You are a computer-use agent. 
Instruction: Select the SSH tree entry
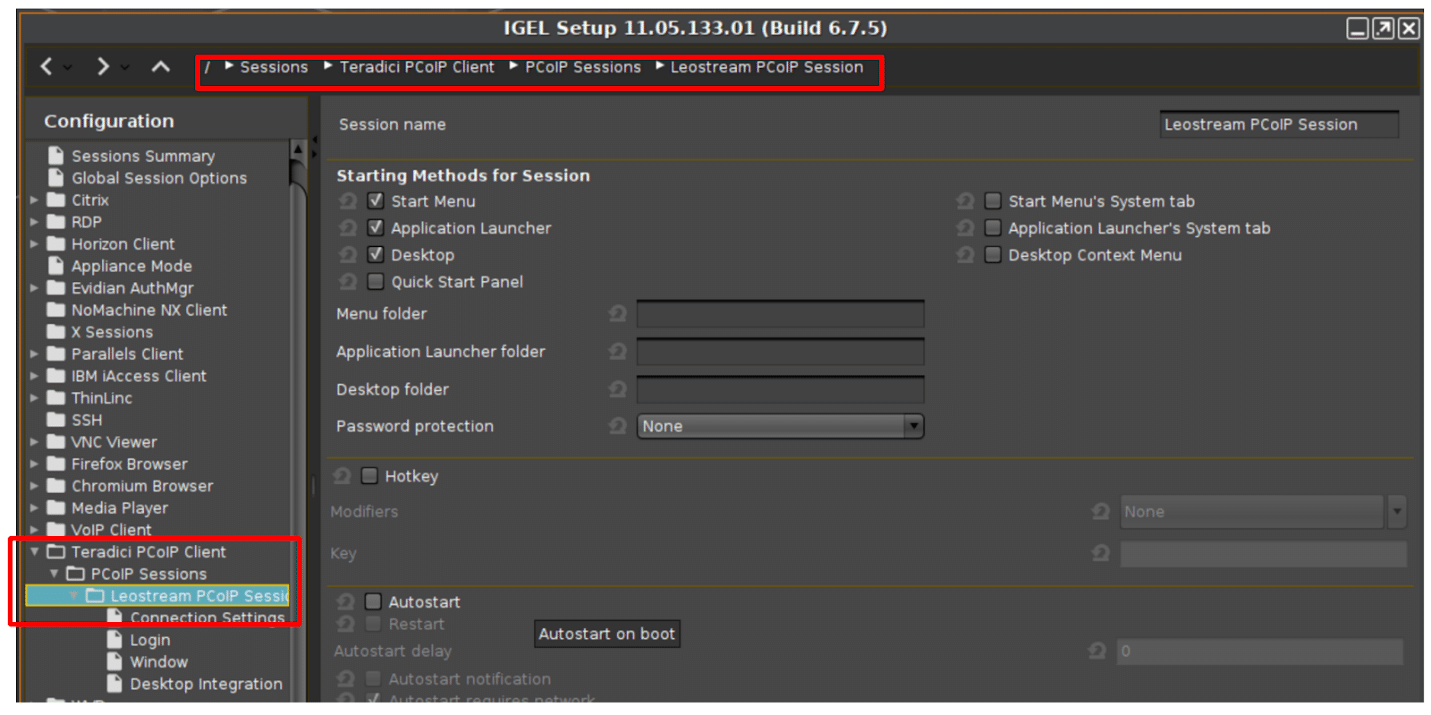click(x=87, y=420)
